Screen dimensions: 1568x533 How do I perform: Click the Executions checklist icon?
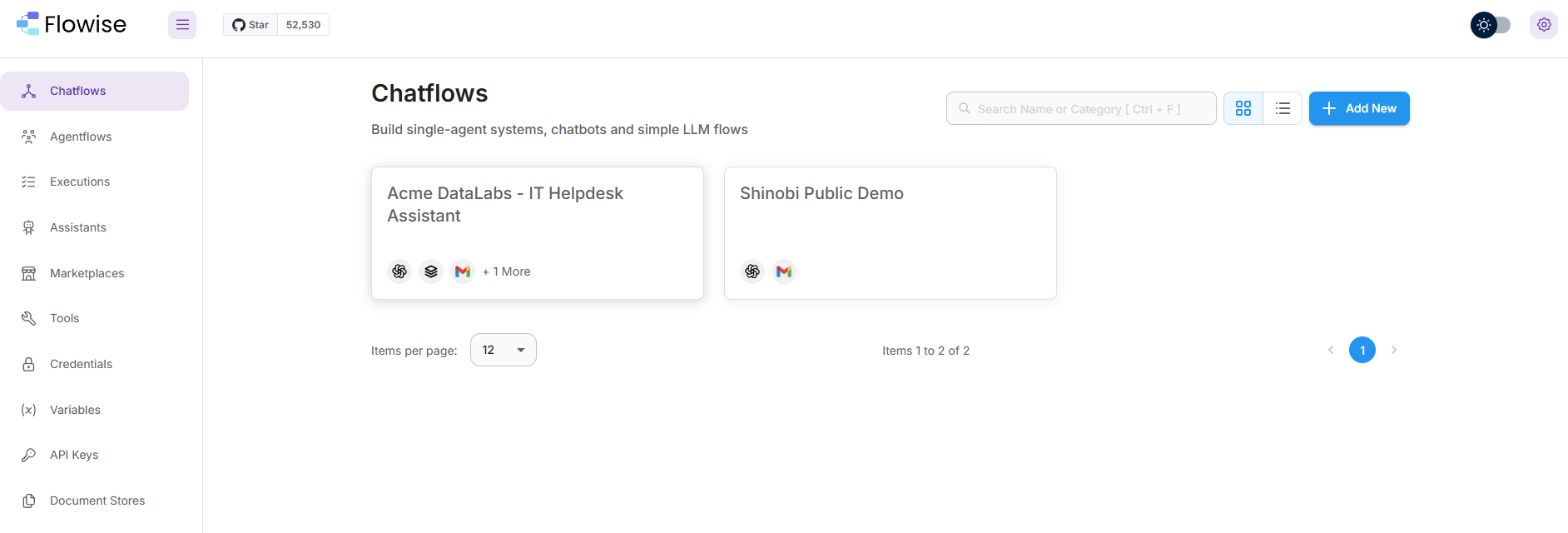pos(29,182)
